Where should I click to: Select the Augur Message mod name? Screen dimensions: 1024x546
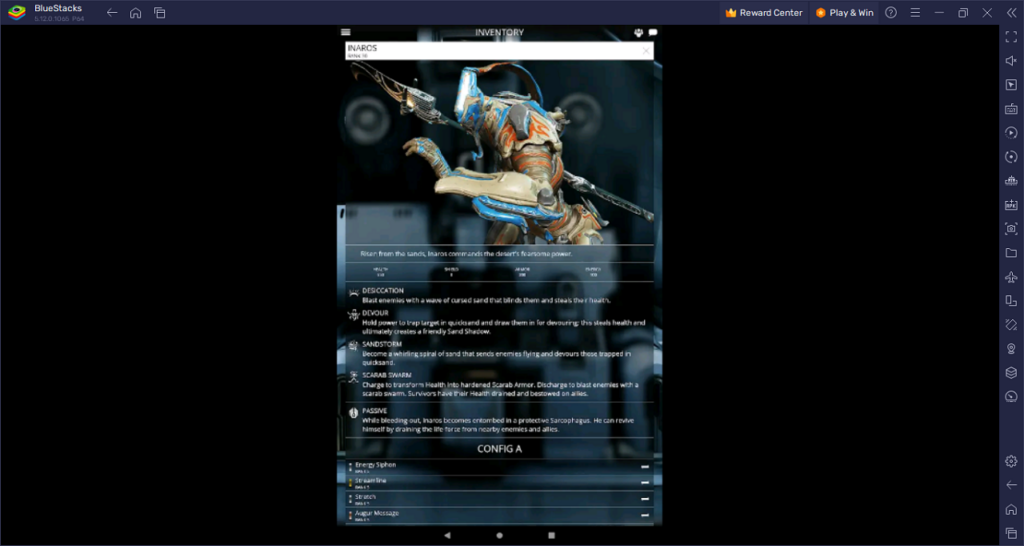[377, 513]
